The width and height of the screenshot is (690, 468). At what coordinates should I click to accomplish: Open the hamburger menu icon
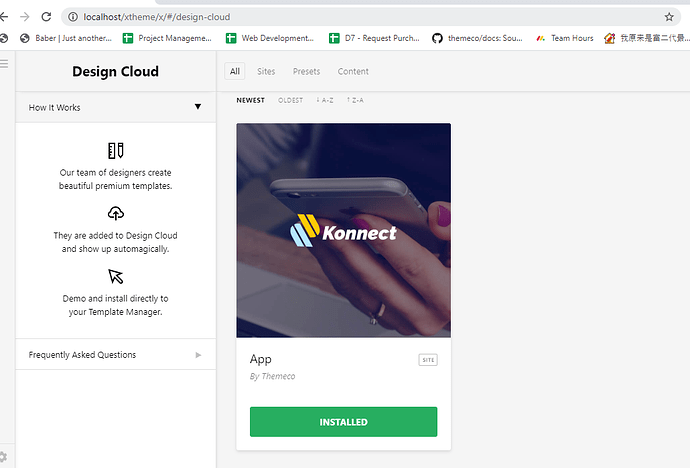coord(4,64)
